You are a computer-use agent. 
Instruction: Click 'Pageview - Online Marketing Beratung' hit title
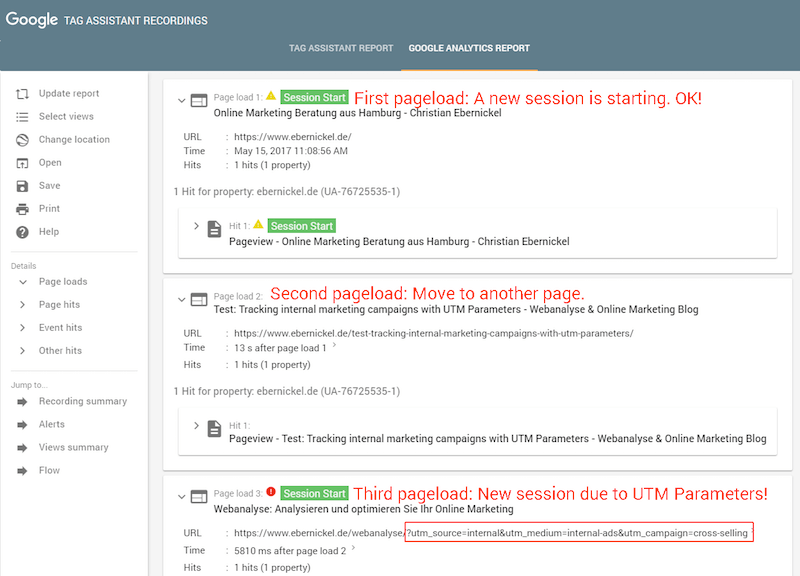pos(399,241)
